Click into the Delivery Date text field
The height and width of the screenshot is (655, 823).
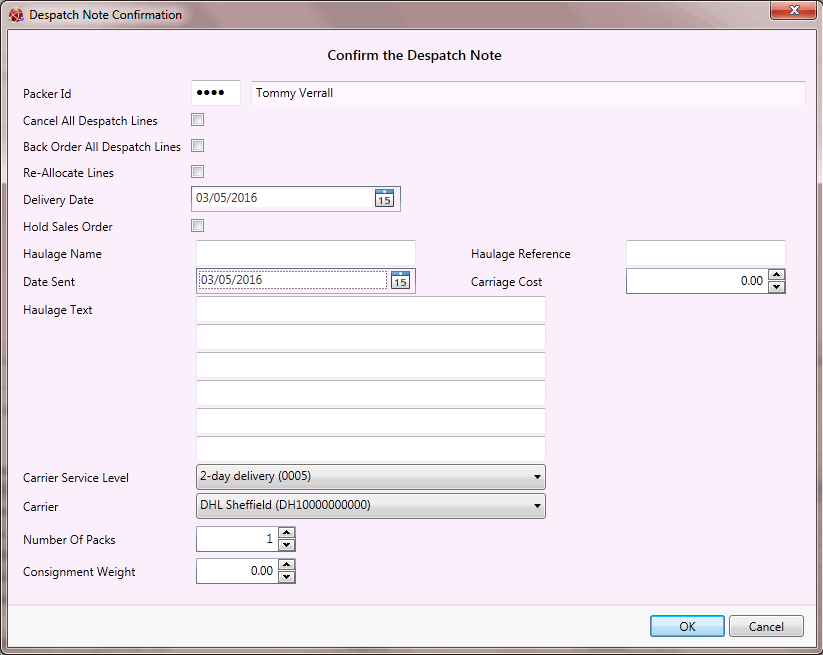(x=283, y=198)
